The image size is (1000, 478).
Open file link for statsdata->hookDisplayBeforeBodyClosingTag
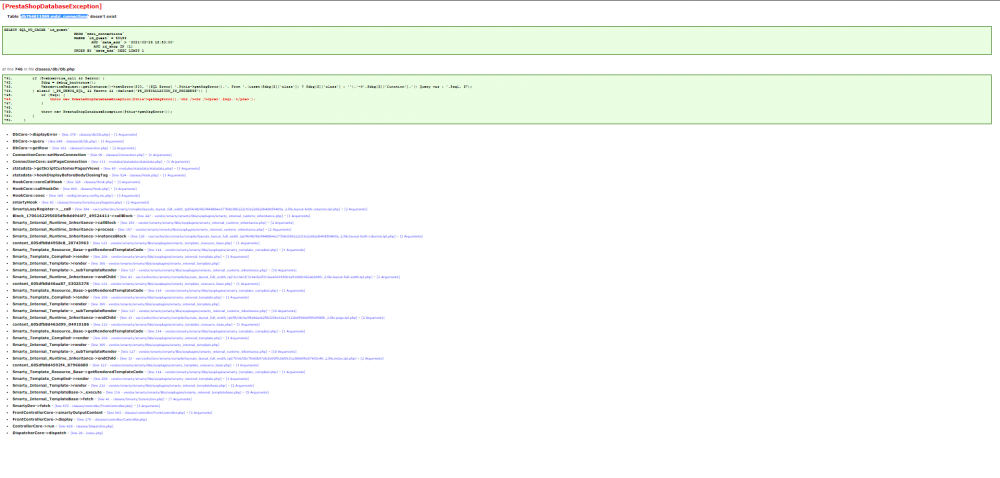(x=135, y=175)
